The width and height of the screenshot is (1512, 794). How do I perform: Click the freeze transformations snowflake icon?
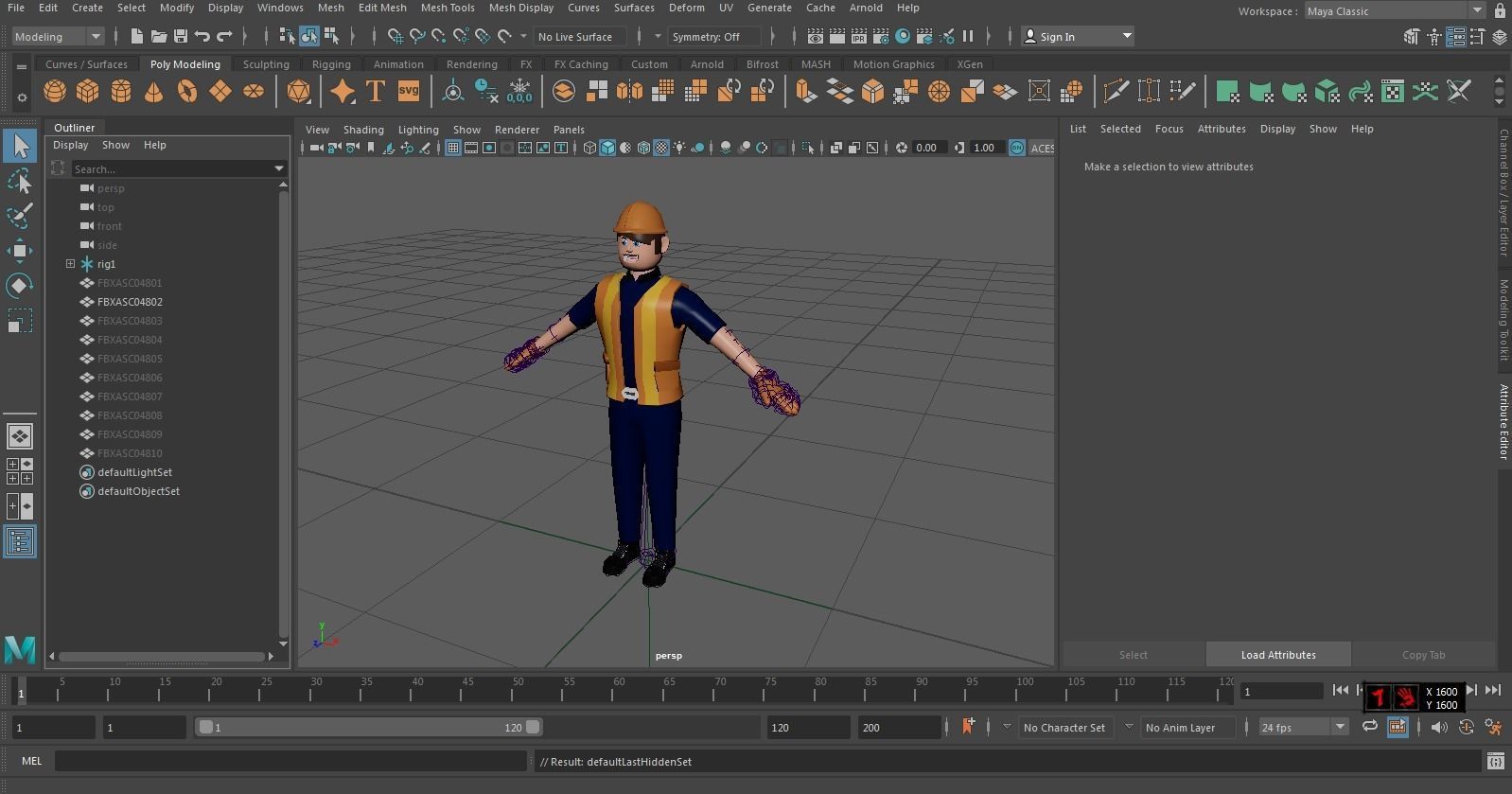point(519,91)
